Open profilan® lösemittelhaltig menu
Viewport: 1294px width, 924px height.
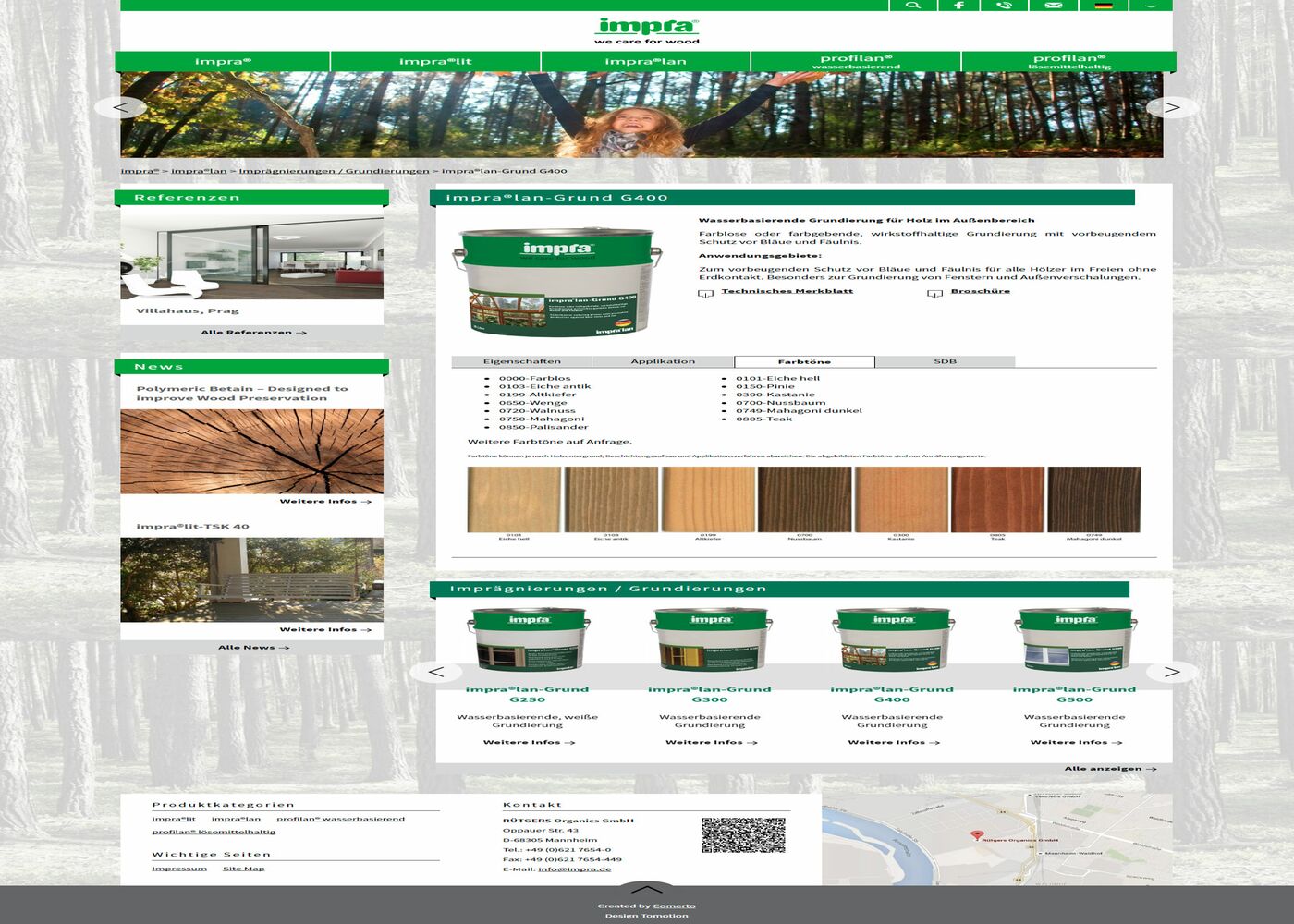[x=1069, y=62]
